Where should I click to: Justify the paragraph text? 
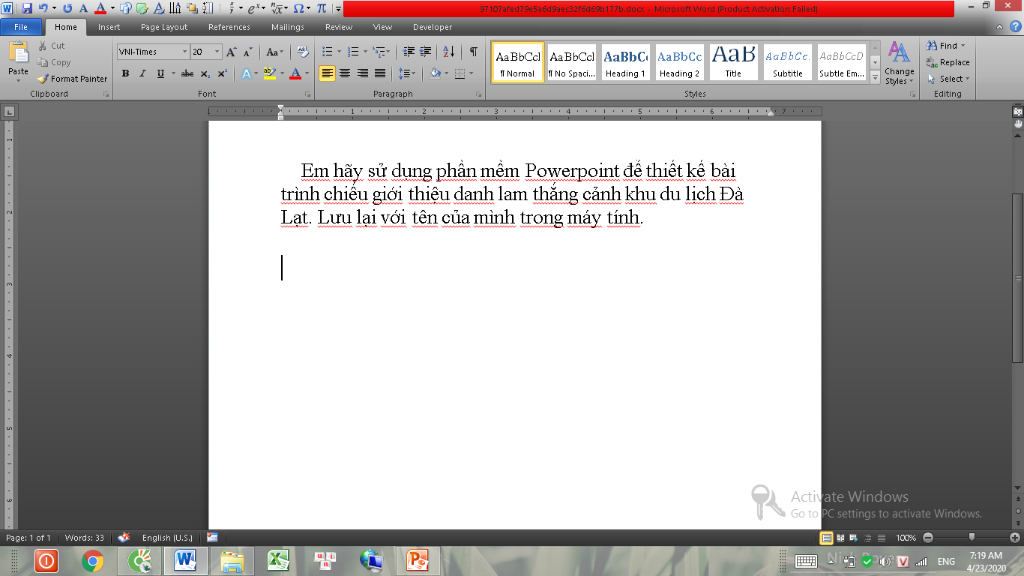(x=379, y=74)
